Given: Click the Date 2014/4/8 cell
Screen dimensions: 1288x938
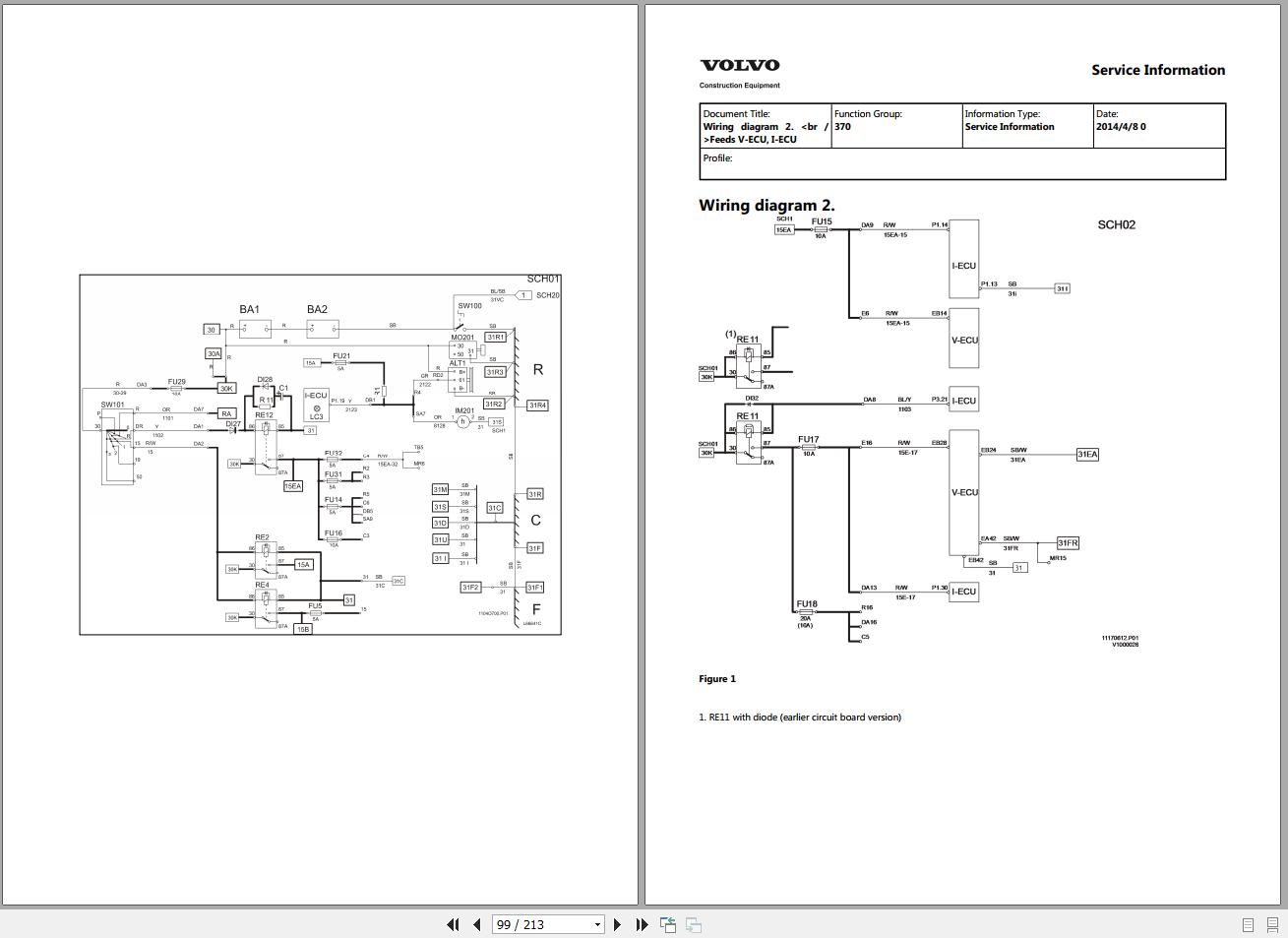Looking at the screenshot, I should [x=1159, y=126].
